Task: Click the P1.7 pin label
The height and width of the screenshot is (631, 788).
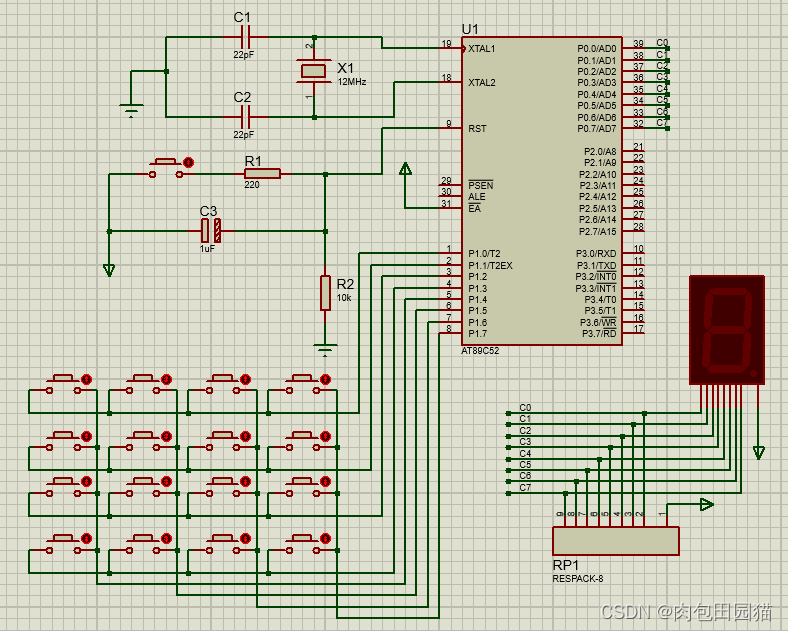Action: coord(477,334)
